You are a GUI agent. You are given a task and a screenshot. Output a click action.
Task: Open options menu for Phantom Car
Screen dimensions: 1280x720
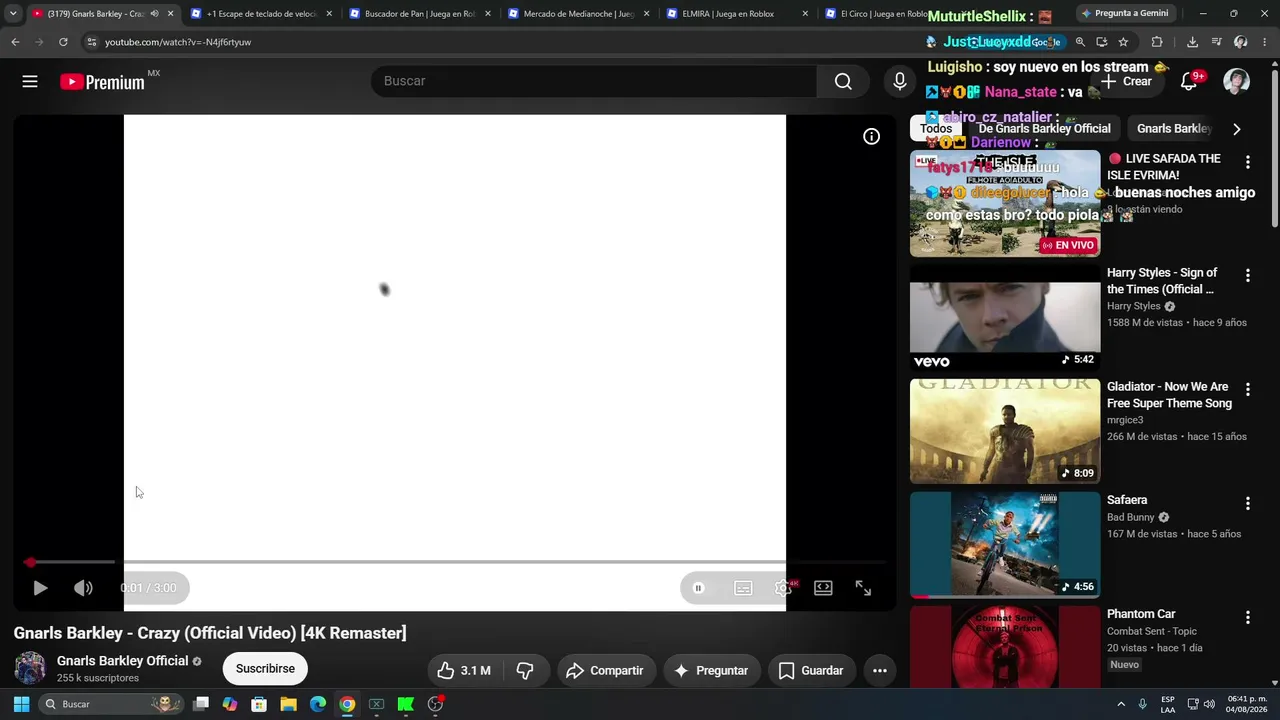[1247, 617]
